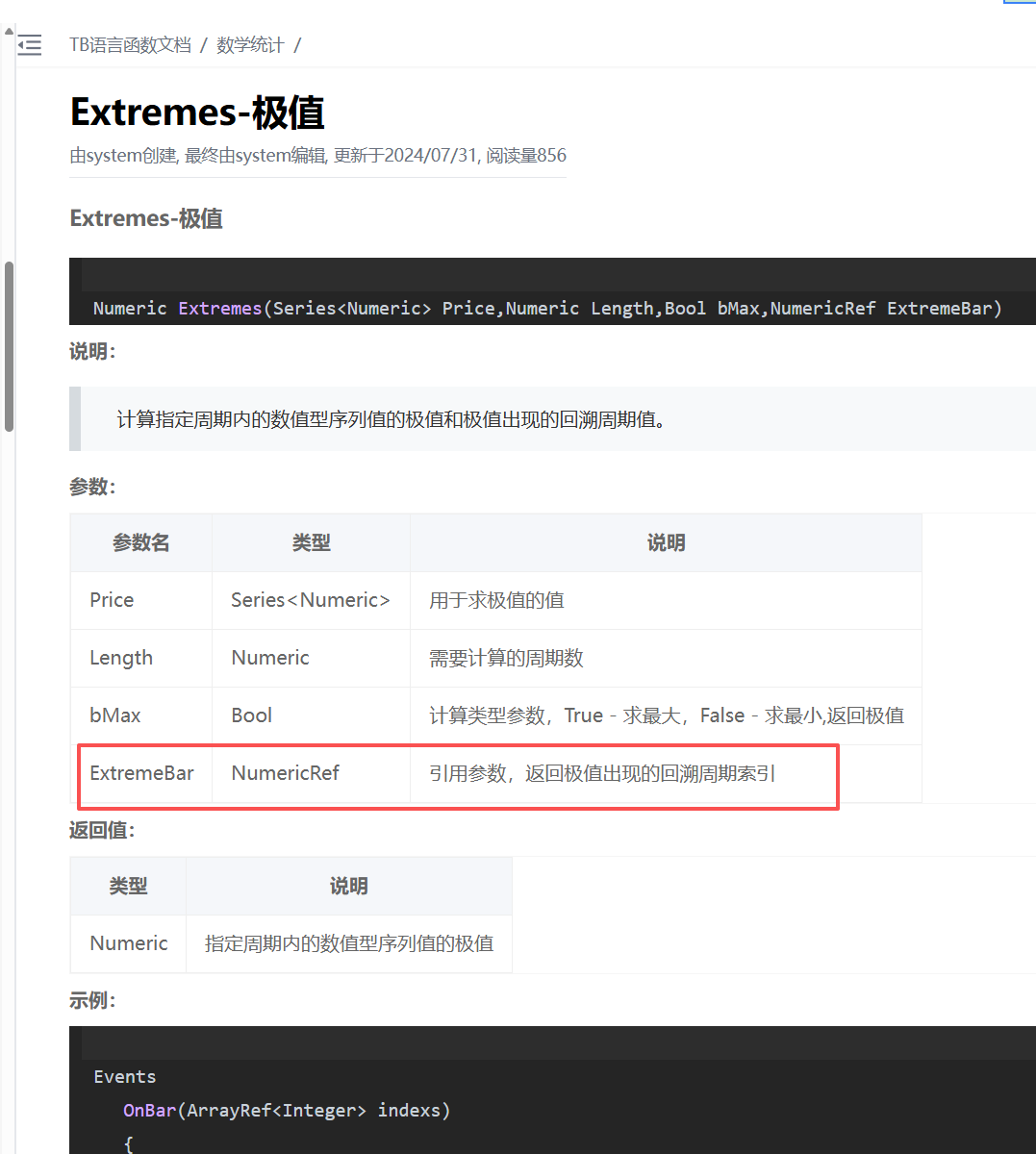Screen dimensions: 1036x1154
Task: Click the Extremes function name in code
Action: click(219, 309)
